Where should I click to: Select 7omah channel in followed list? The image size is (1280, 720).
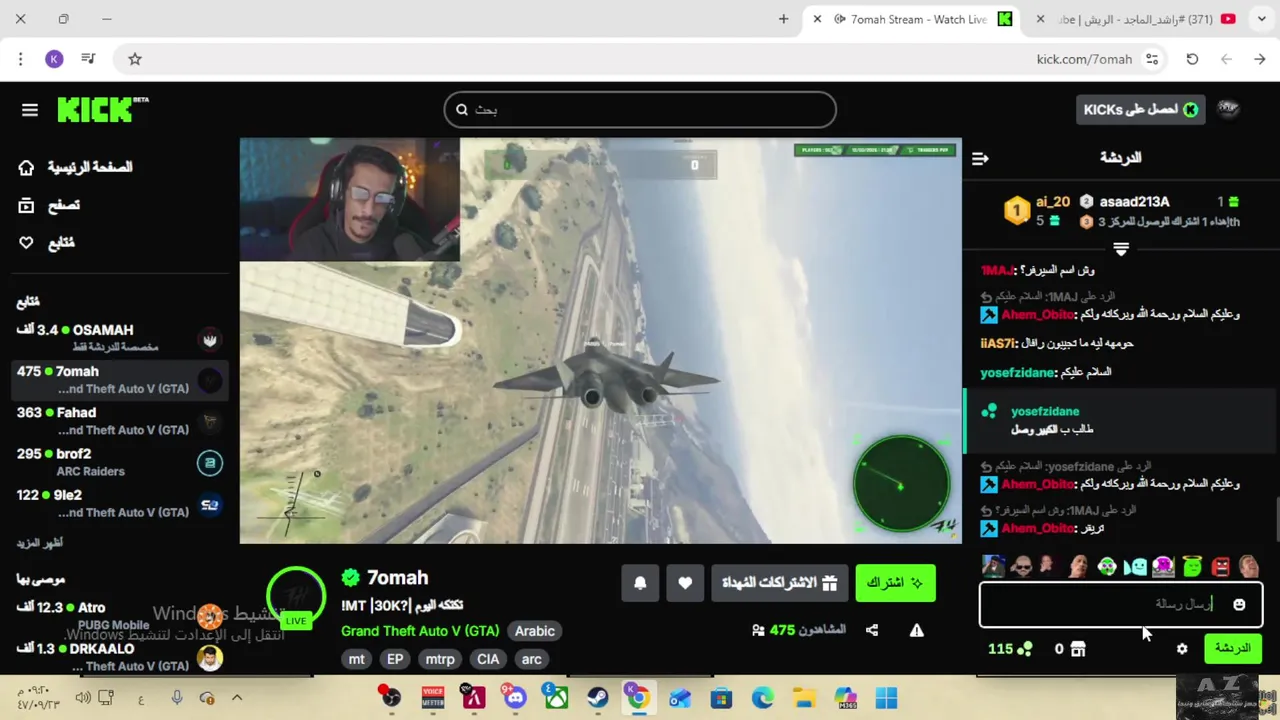pyautogui.click(x=118, y=379)
